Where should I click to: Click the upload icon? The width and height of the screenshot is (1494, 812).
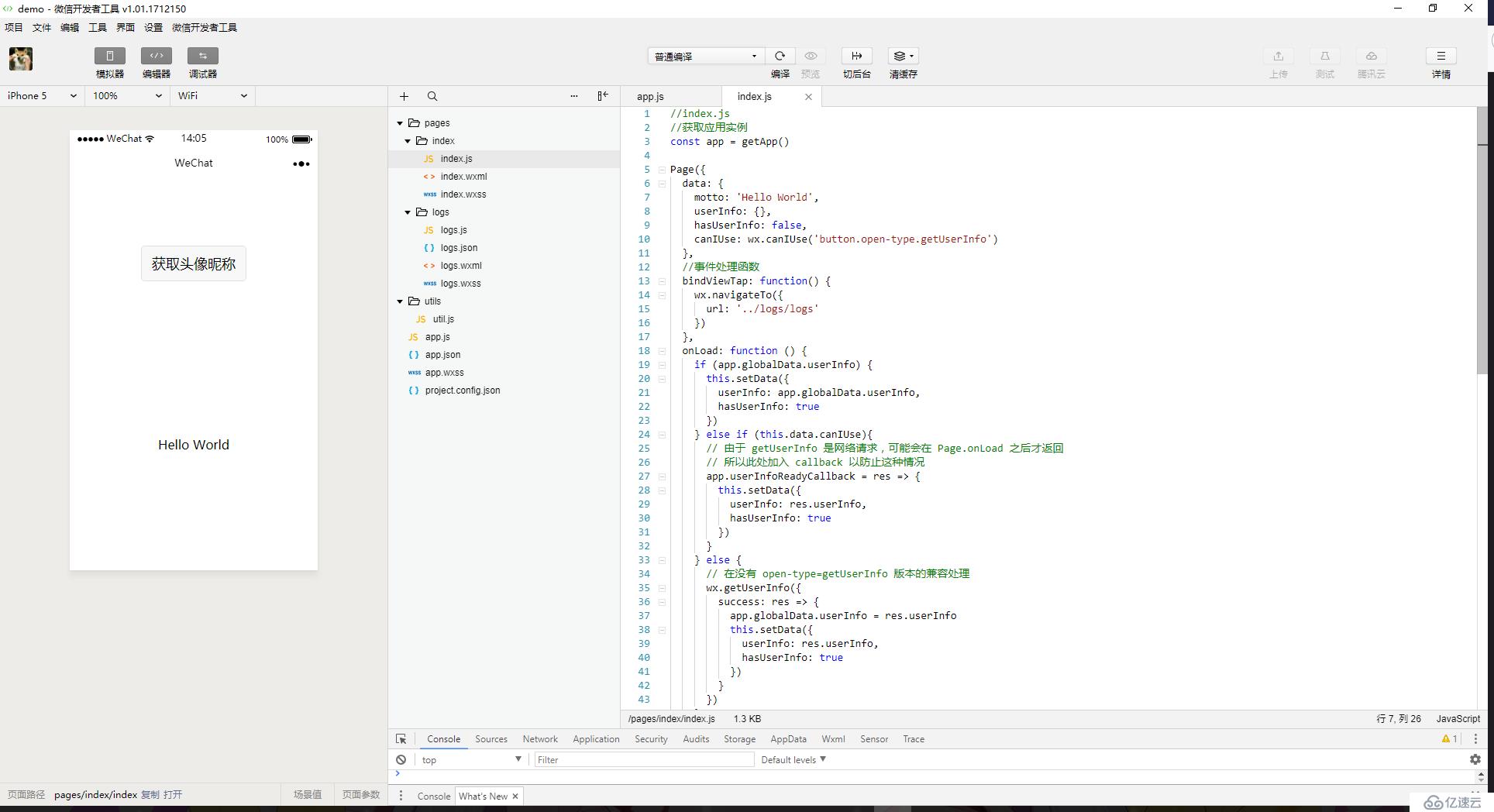[x=1279, y=56]
